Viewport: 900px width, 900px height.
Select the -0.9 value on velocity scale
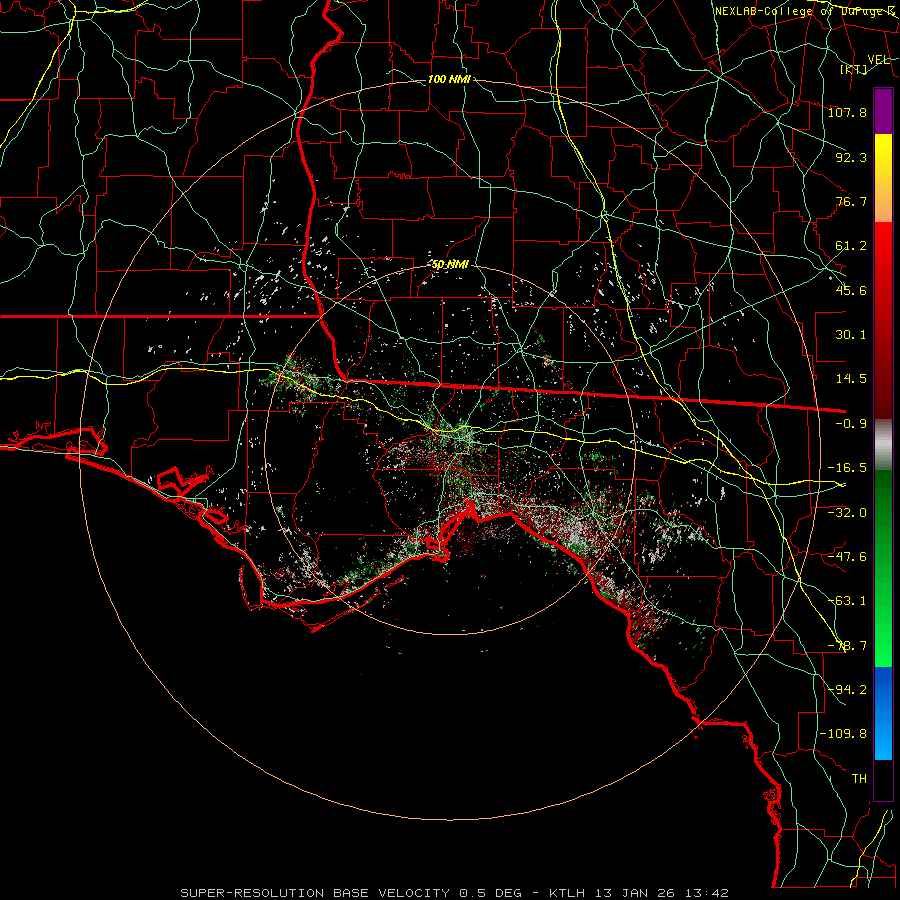pyautogui.click(x=851, y=424)
